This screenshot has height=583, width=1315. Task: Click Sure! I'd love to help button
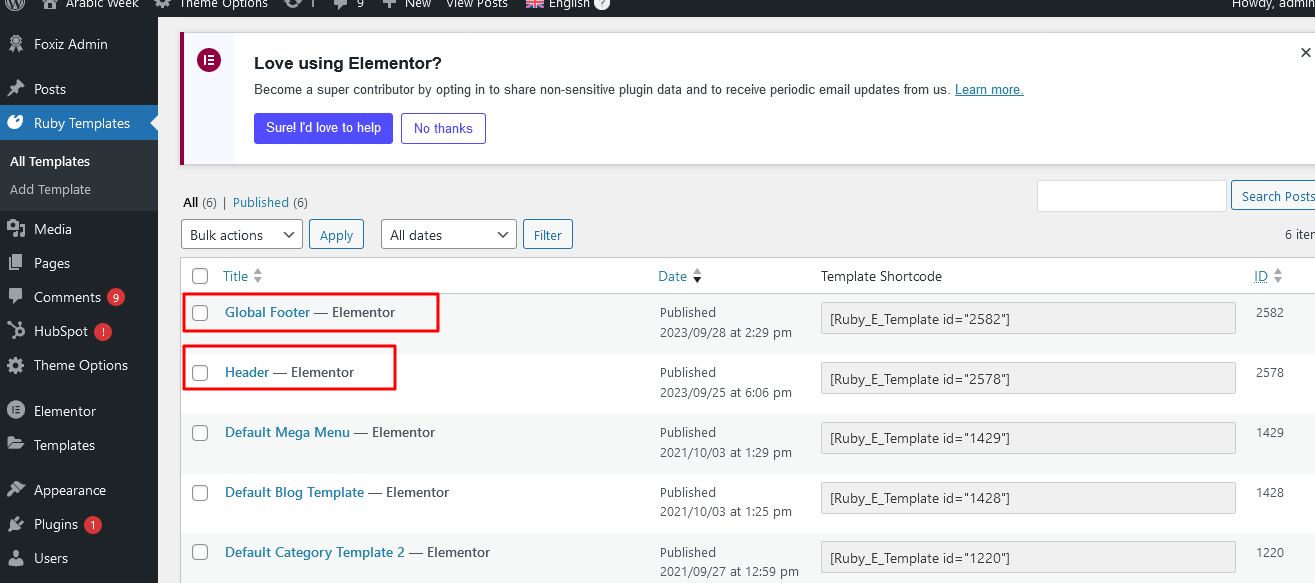323,128
